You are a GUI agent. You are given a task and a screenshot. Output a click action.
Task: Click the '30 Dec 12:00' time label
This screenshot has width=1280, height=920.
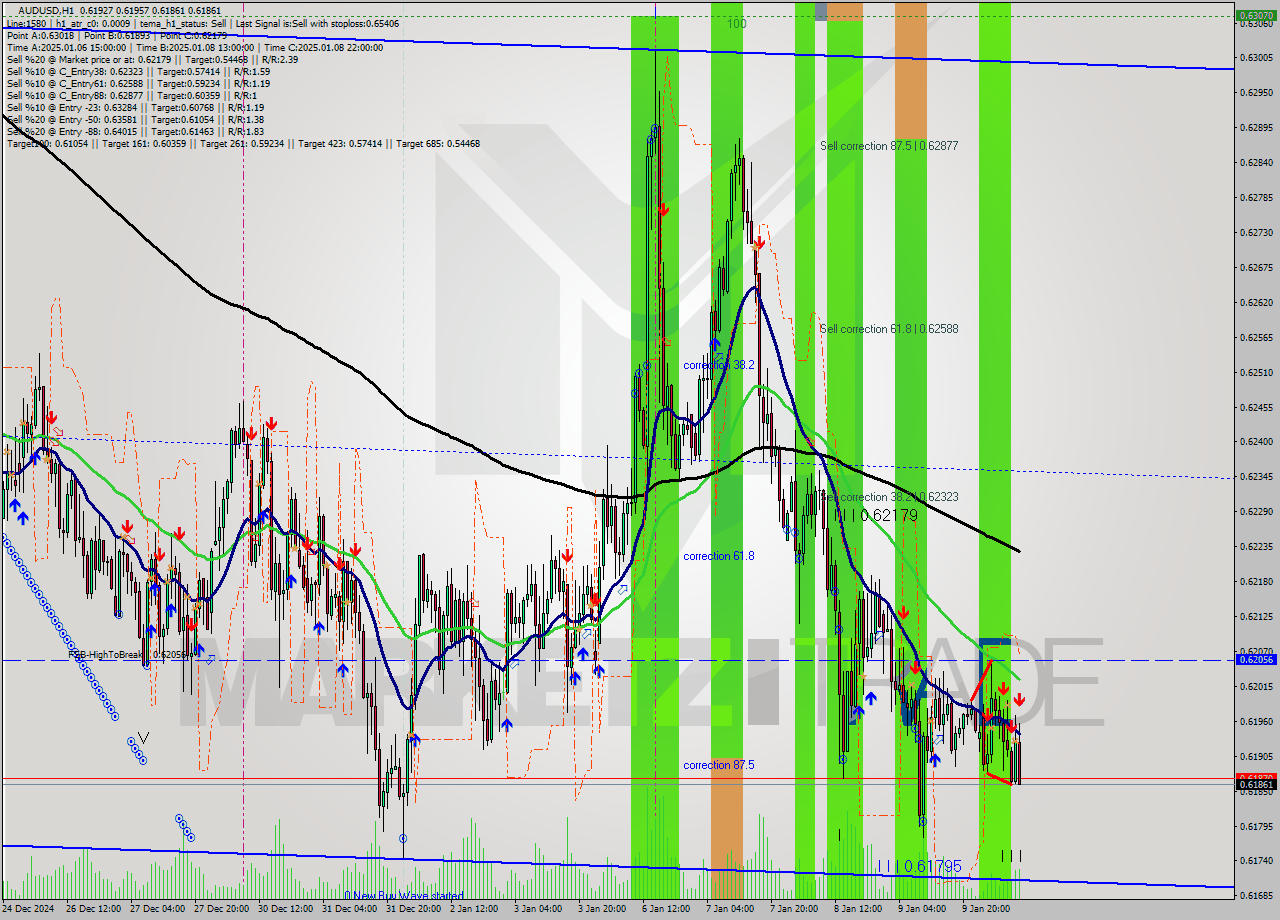285,909
